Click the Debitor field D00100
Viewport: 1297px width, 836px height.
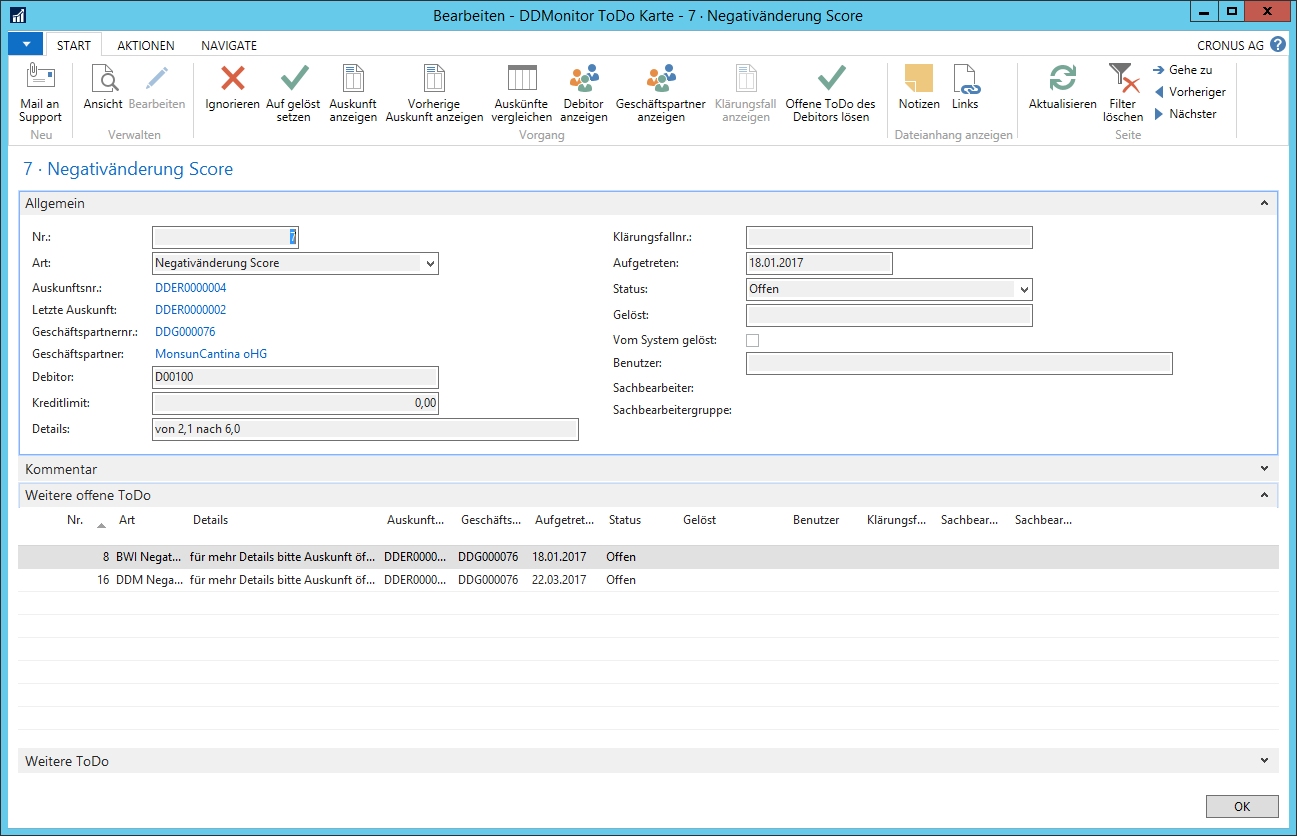(295, 378)
